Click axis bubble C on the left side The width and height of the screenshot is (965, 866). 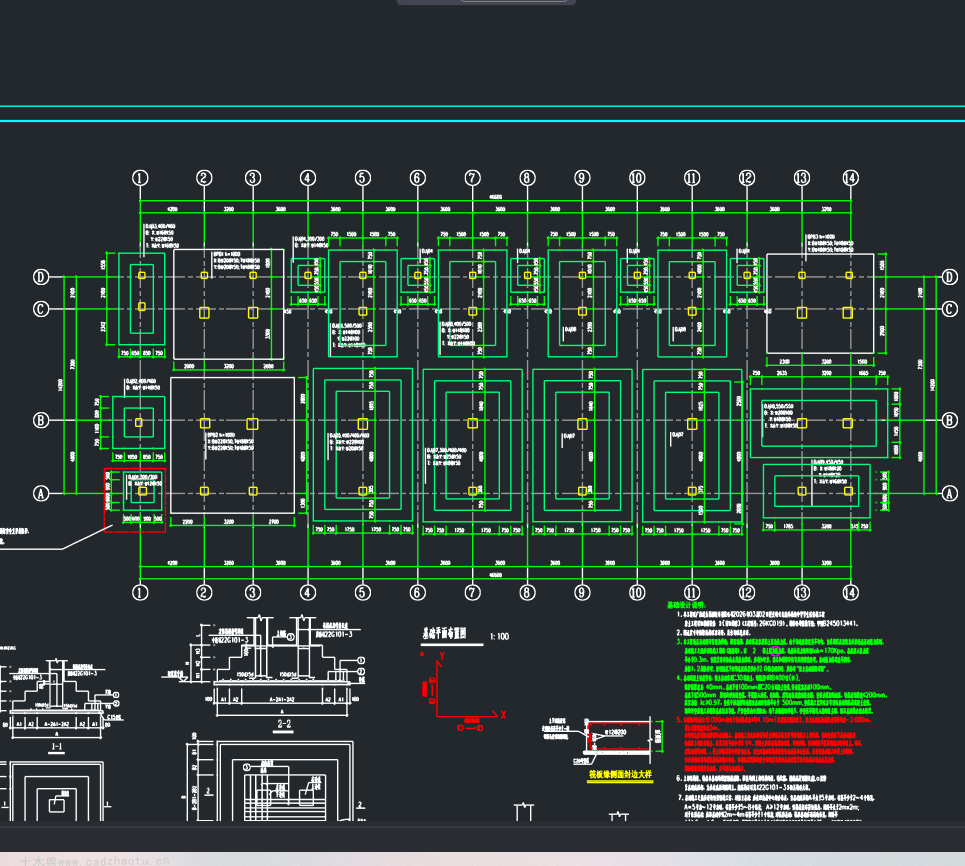[x=41, y=308]
